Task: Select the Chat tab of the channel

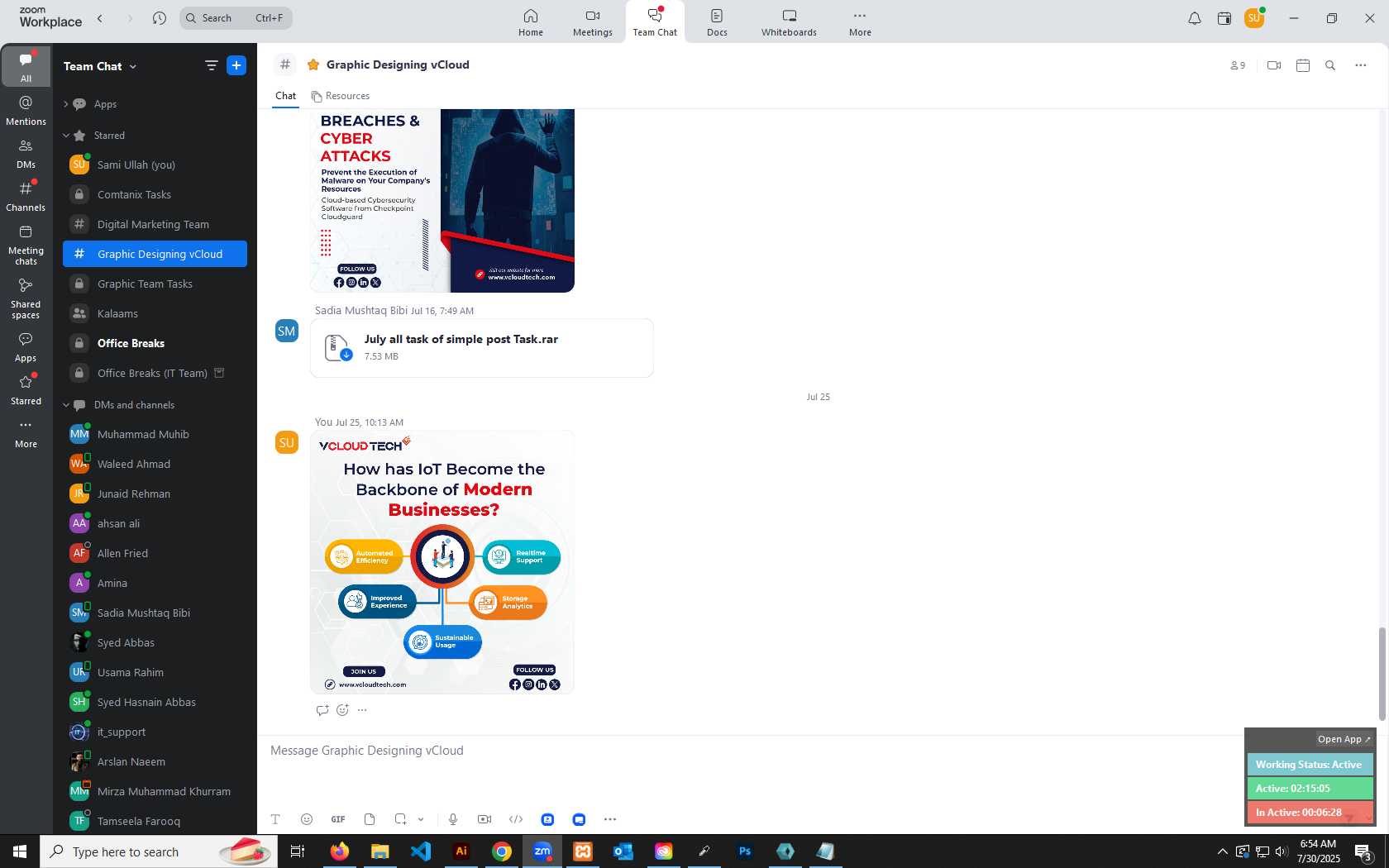Action: point(285,96)
